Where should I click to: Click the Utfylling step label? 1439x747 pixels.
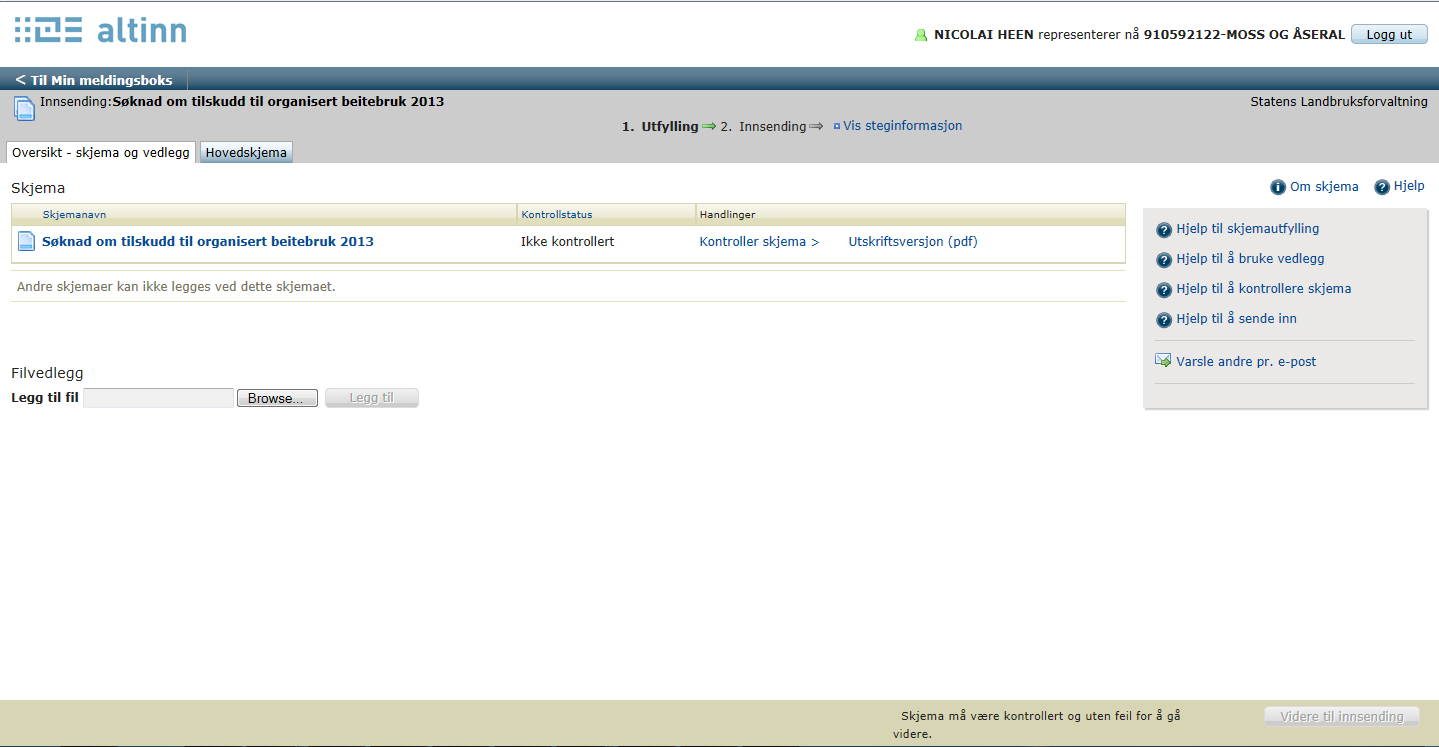tap(669, 126)
